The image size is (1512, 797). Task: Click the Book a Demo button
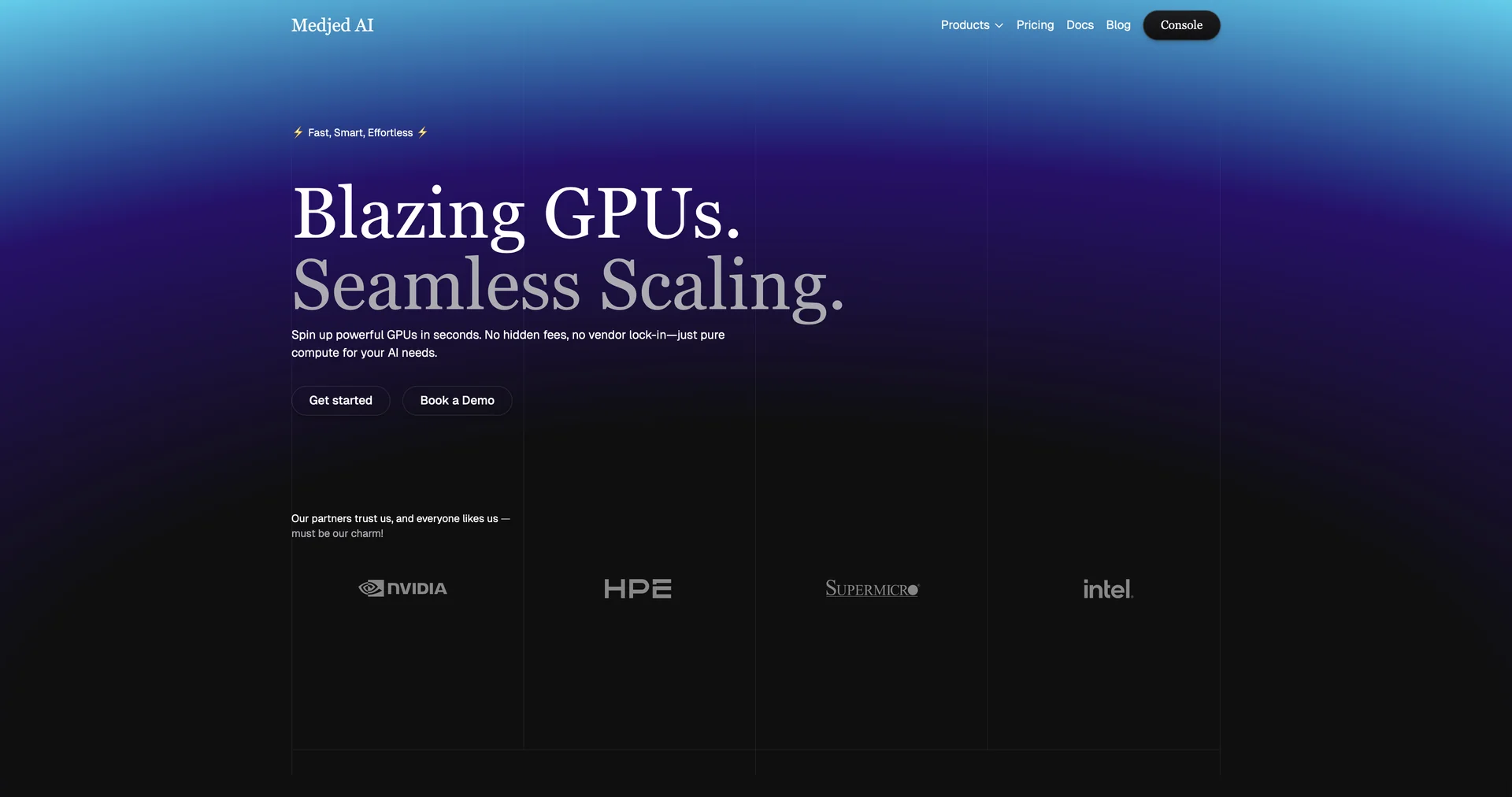(x=457, y=400)
